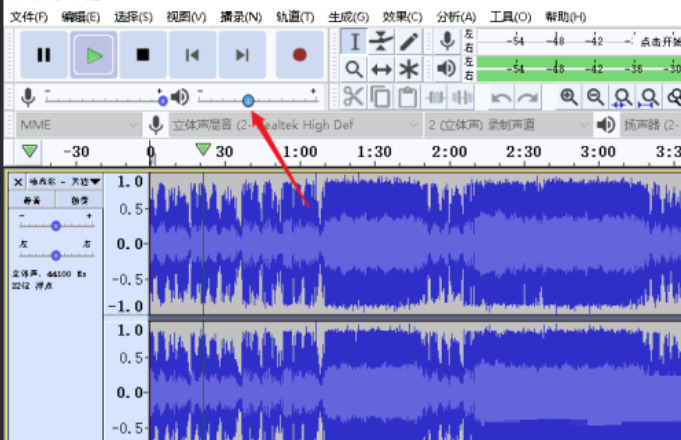Toggle the track Mute (静音) button
681x440 pixels.
tap(32, 200)
